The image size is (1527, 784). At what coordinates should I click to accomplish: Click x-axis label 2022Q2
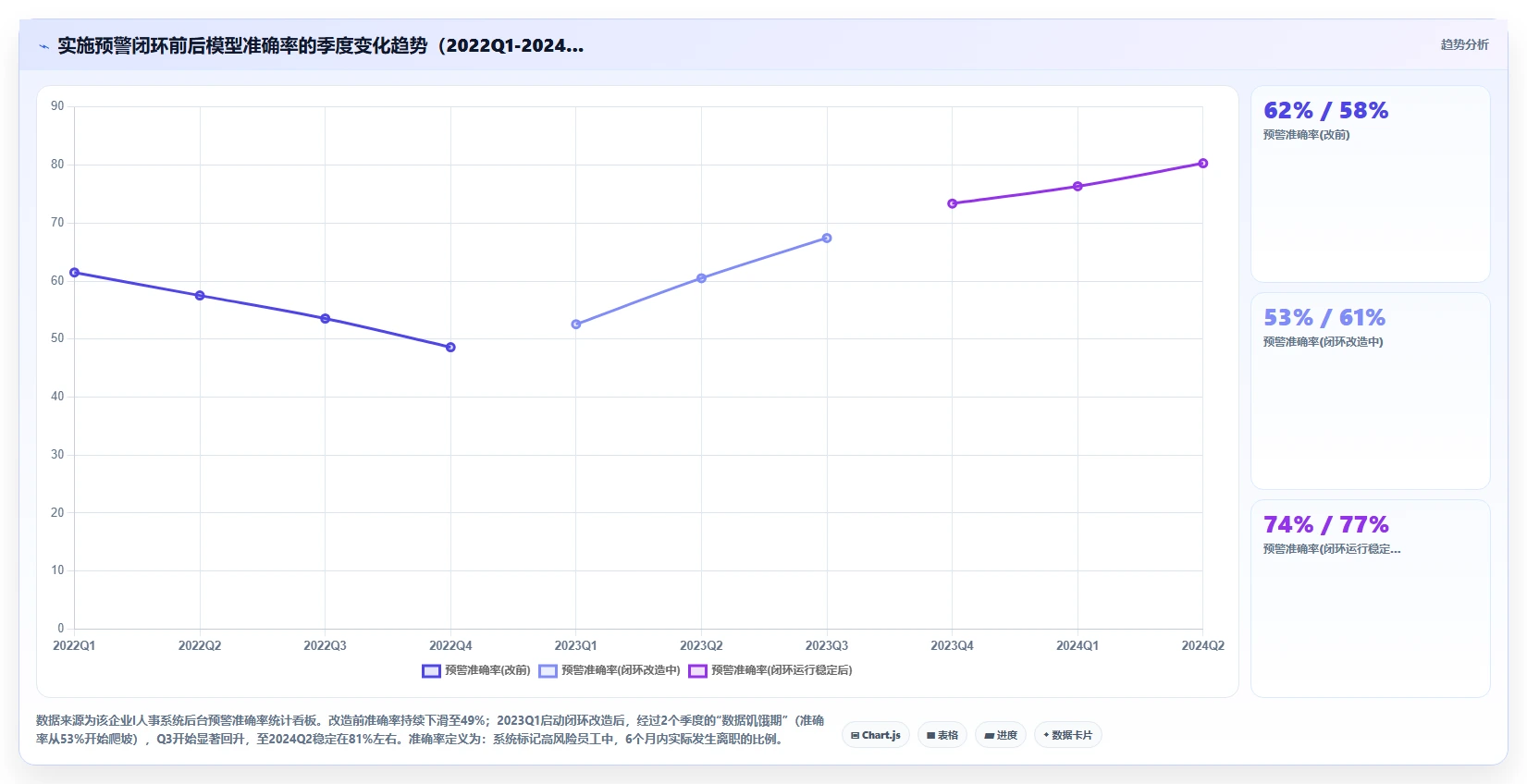coord(200,645)
